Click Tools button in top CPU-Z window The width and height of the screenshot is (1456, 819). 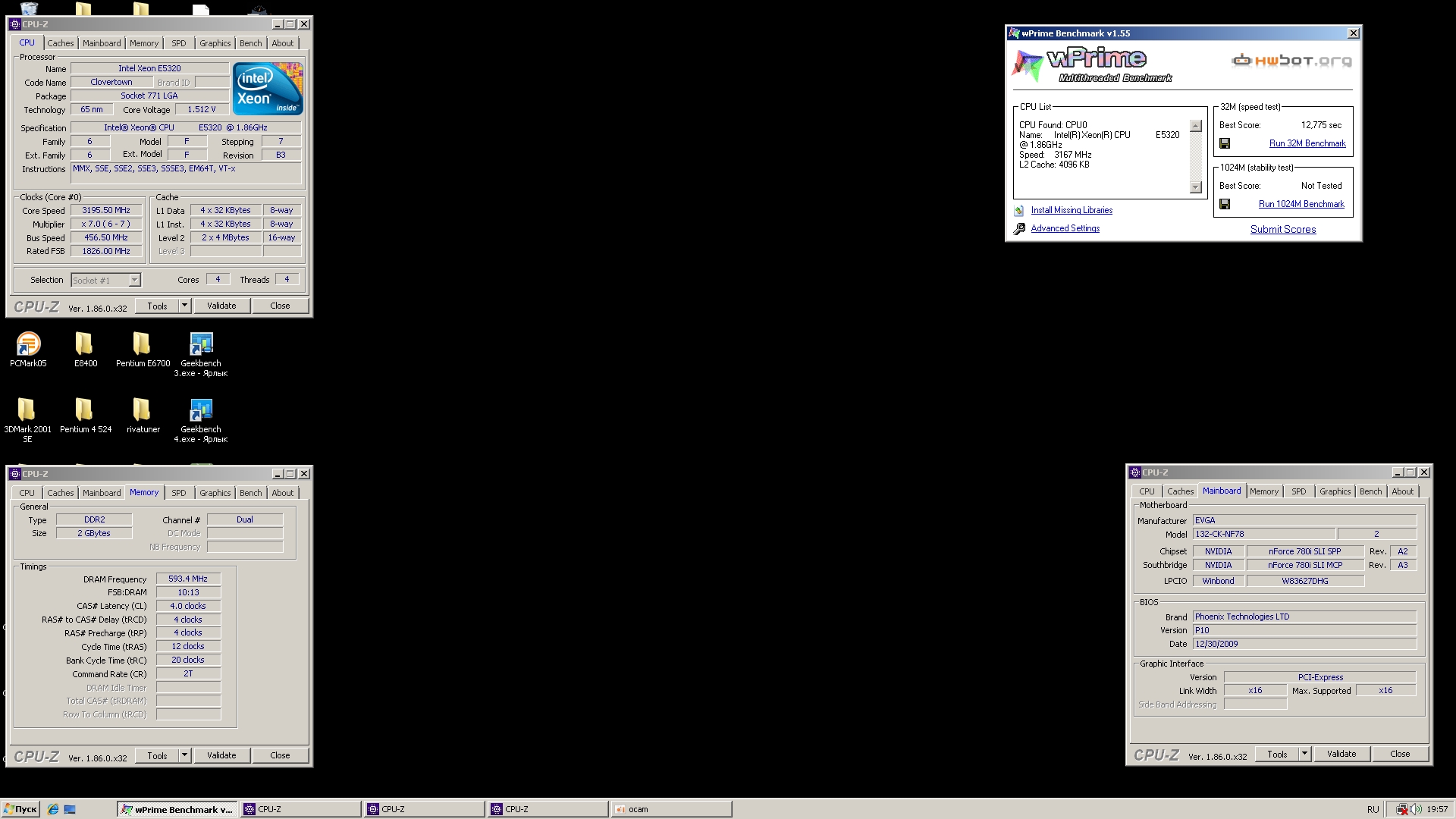(x=157, y=306)
